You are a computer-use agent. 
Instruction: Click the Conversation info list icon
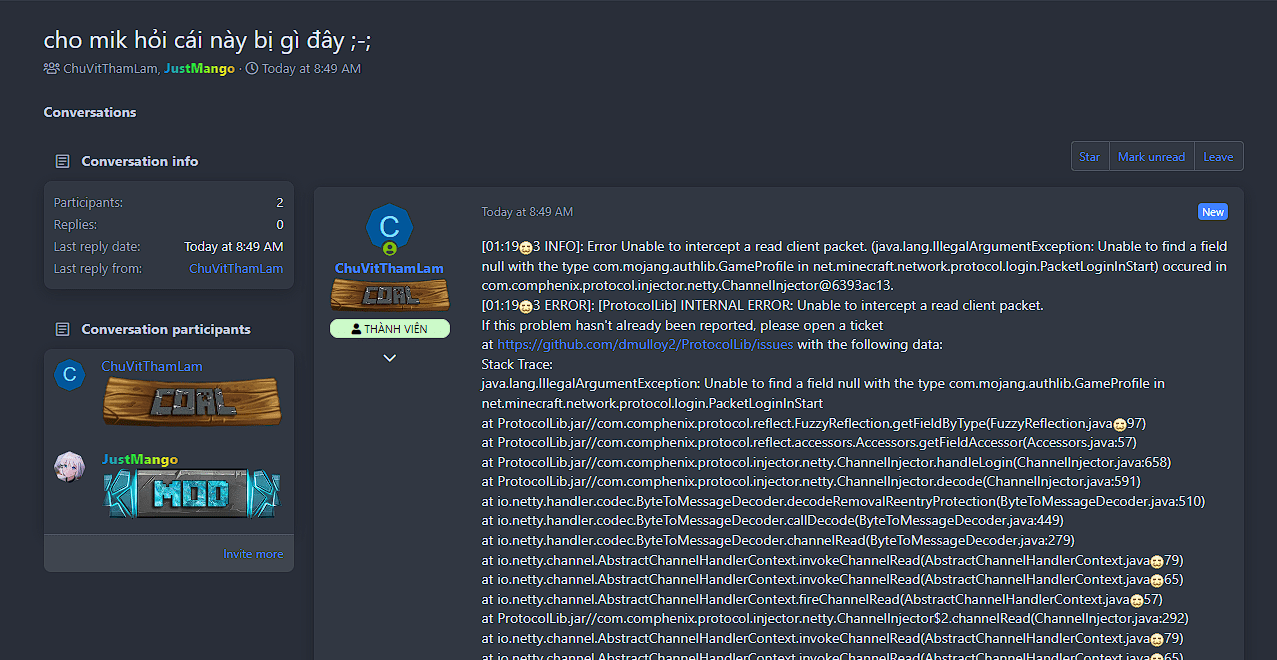pos(62,161)
